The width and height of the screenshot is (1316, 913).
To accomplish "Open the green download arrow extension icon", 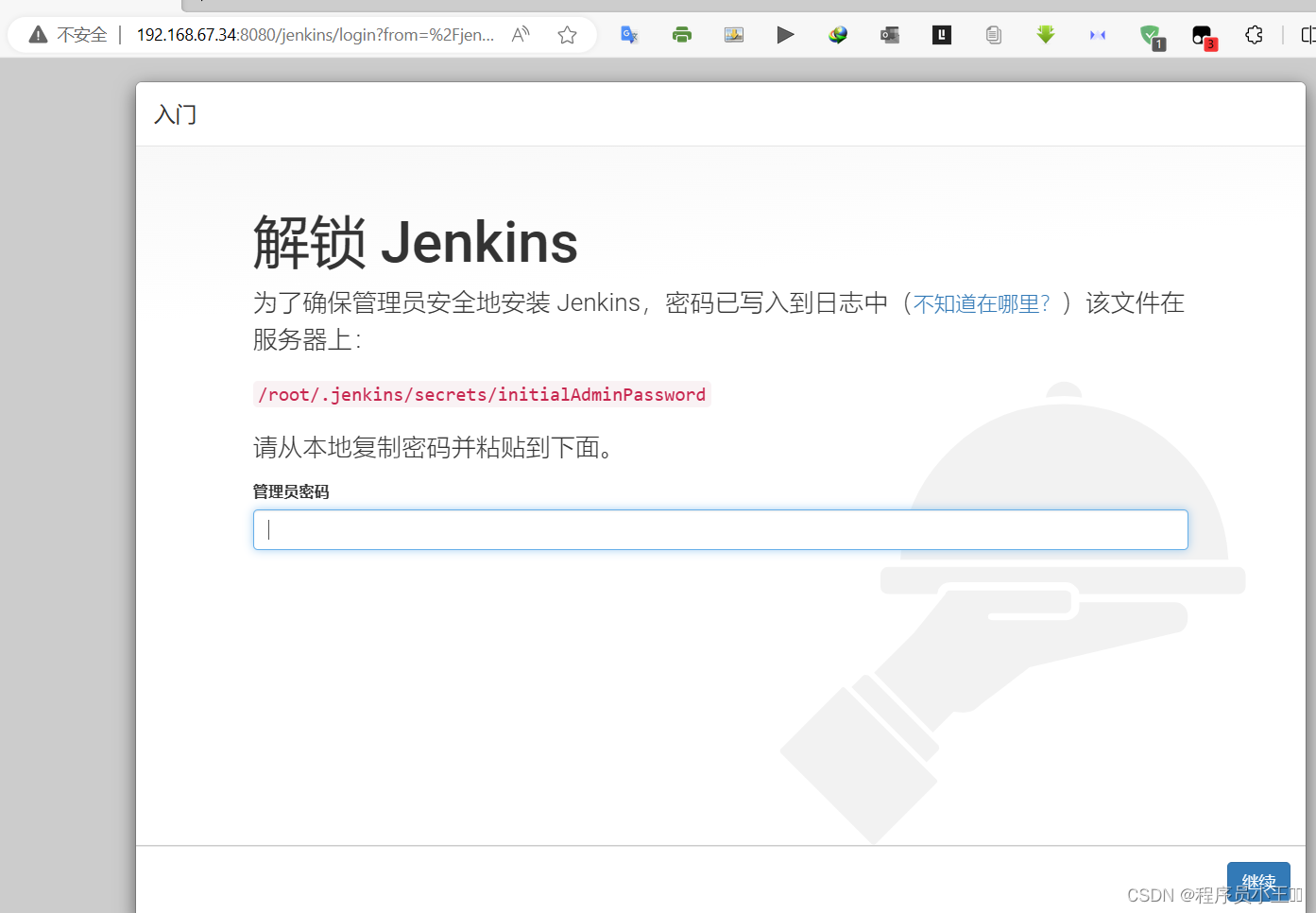I will 1046,35.
